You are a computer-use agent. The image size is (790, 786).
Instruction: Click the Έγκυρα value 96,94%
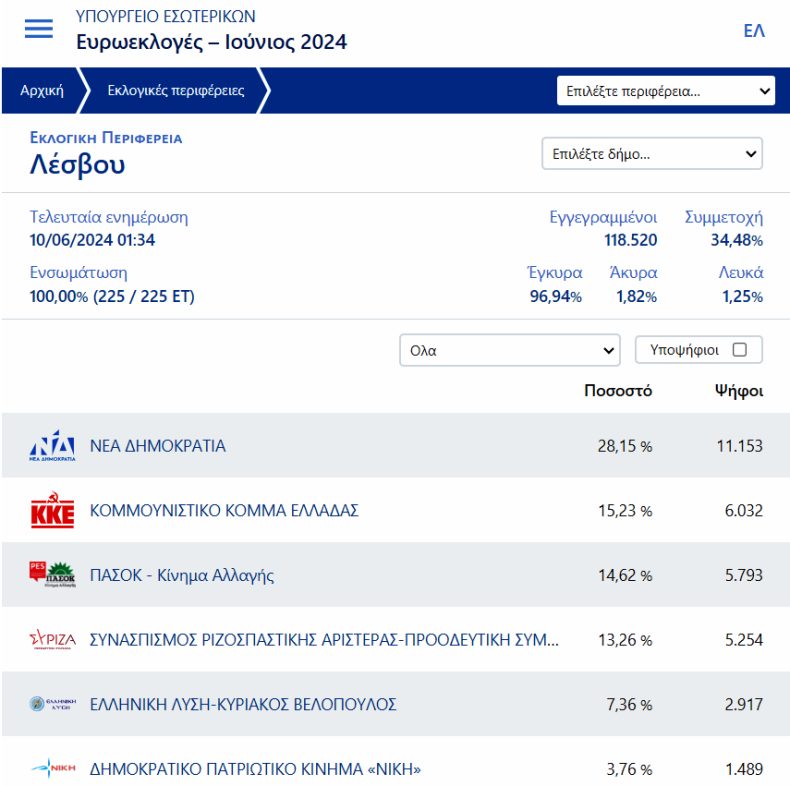pos(556,296)
